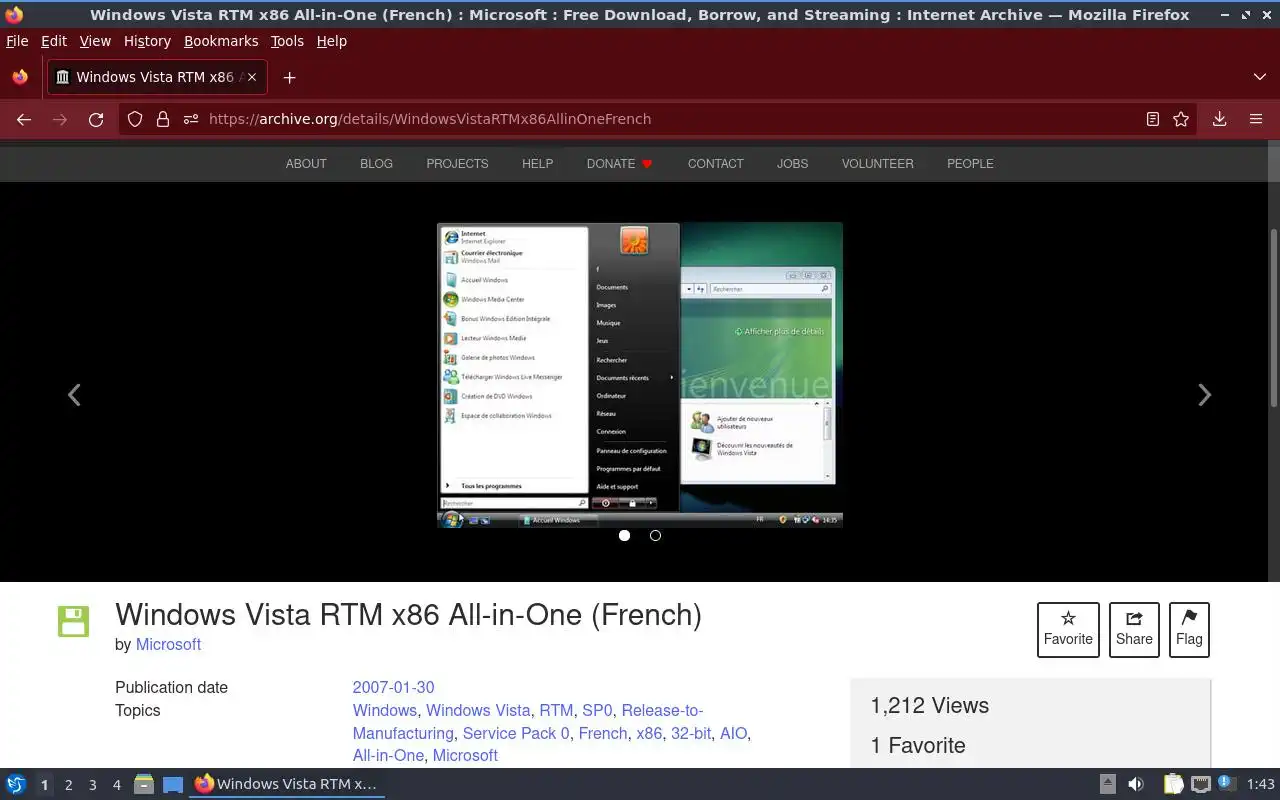
Task: Open the French topic link
Action: pos(603,733)
